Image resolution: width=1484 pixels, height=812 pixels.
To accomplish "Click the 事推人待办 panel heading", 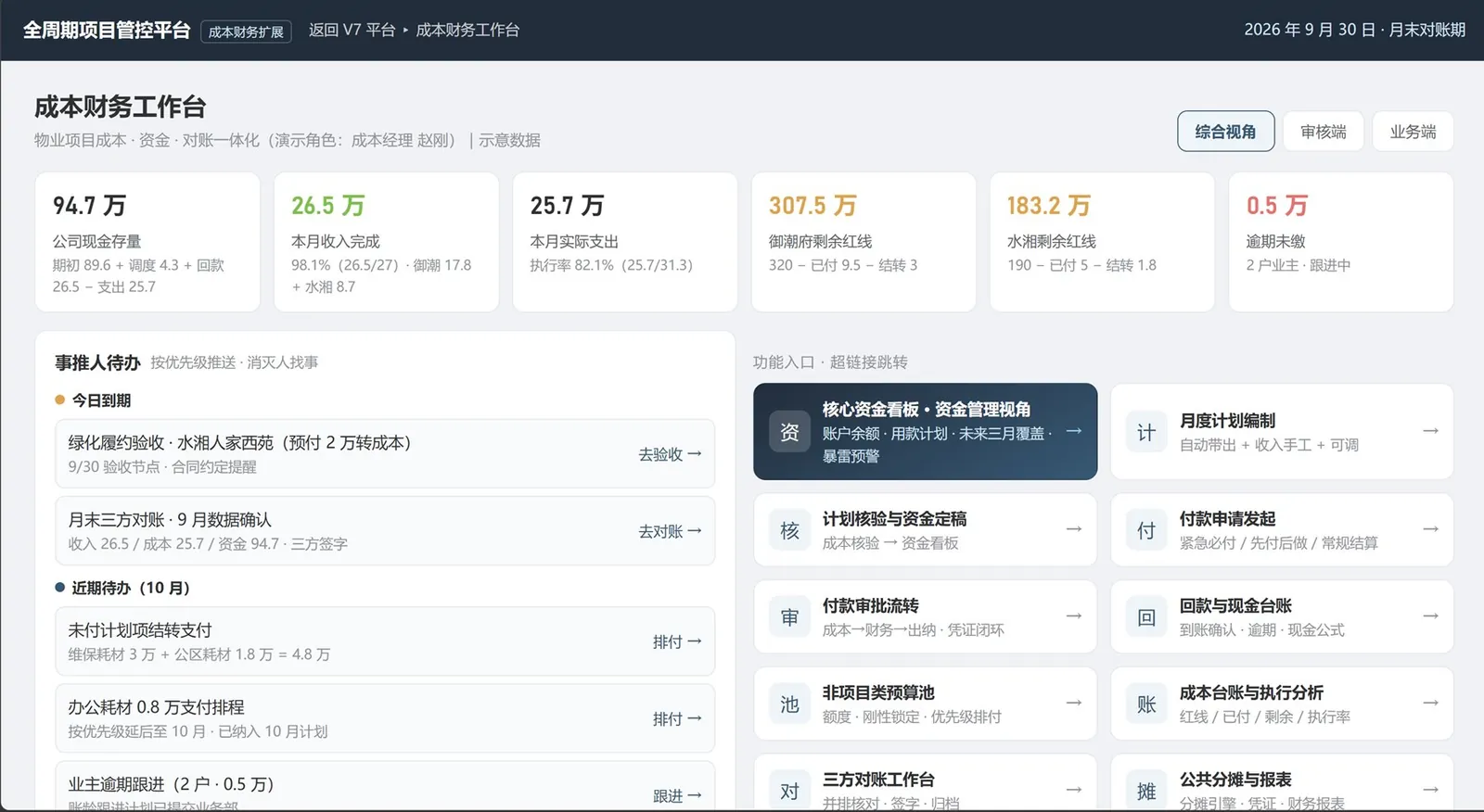I will 97,362.
